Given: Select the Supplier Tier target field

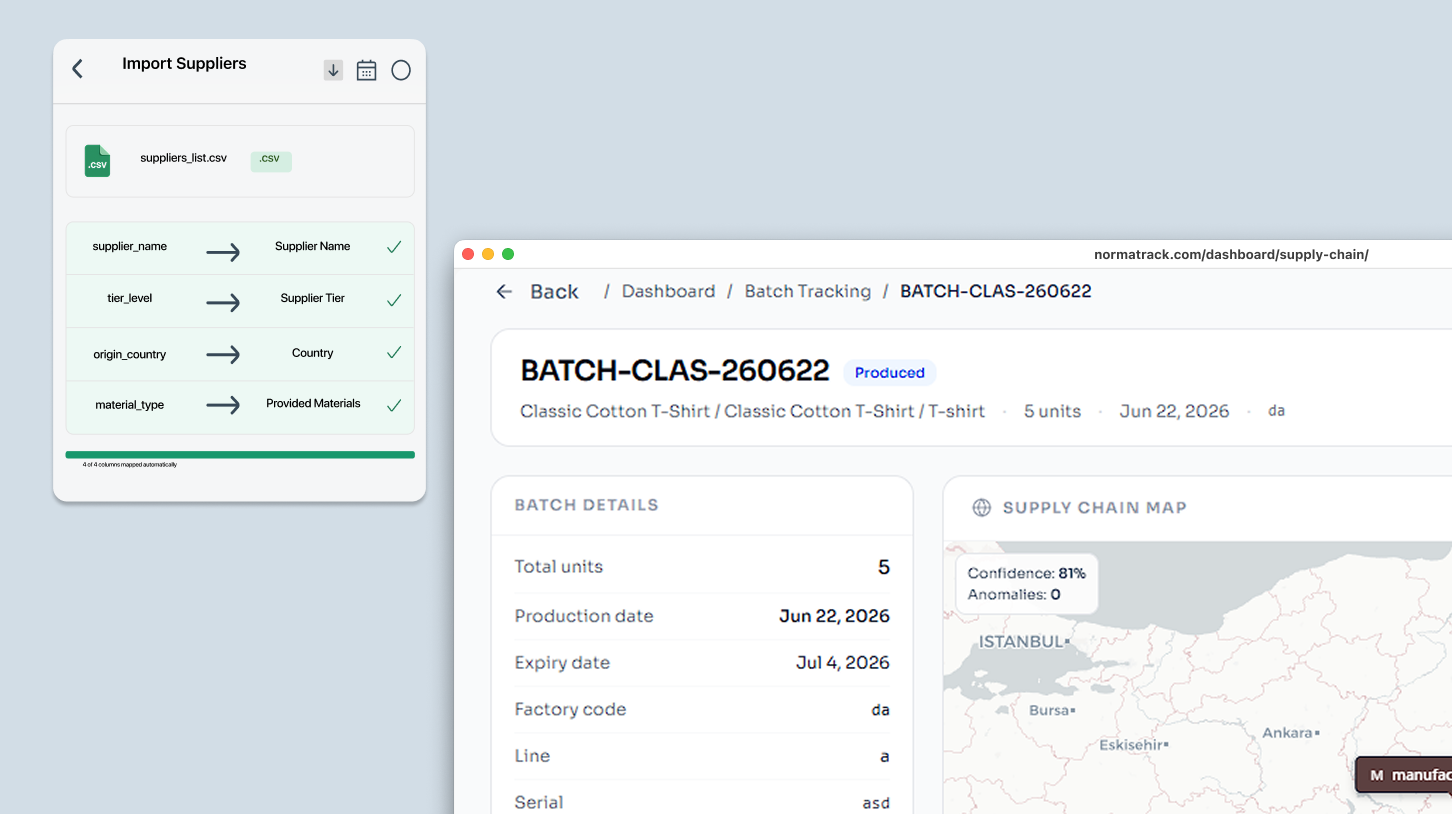Looking at the screenshot, I should click(313, 298).
